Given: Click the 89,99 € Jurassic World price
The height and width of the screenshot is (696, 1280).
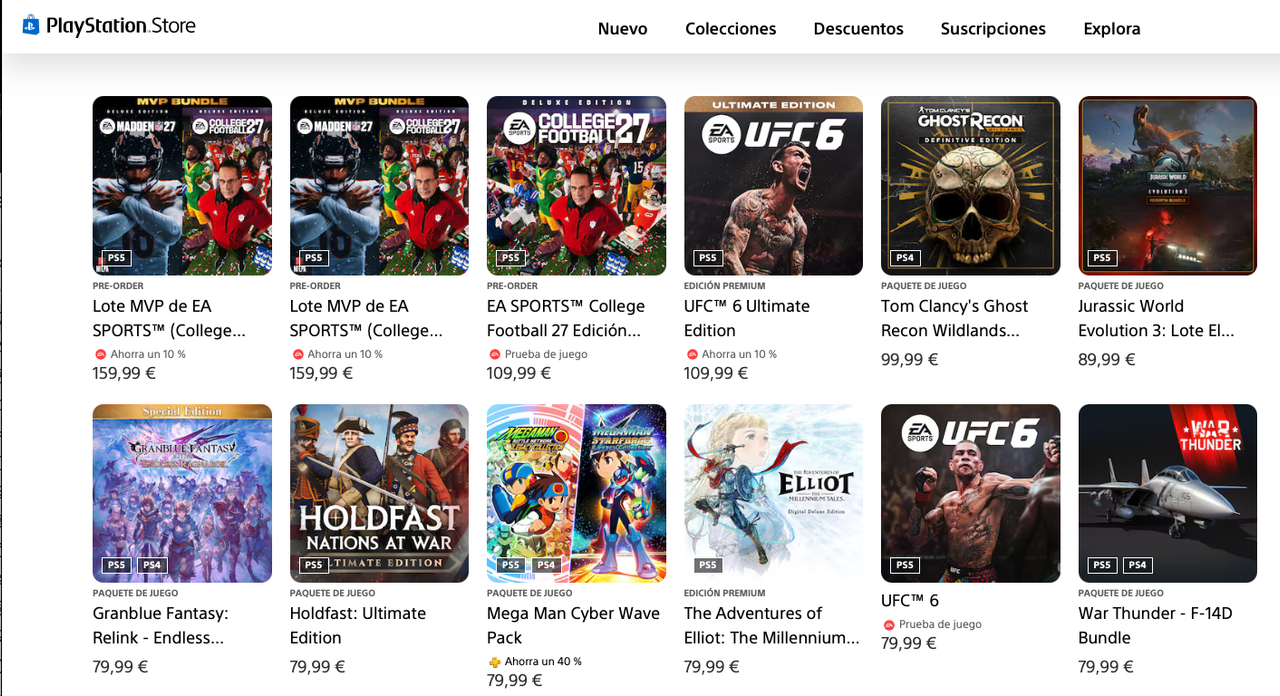Looking at the screenshot, I should click(x=1106, y=359).
